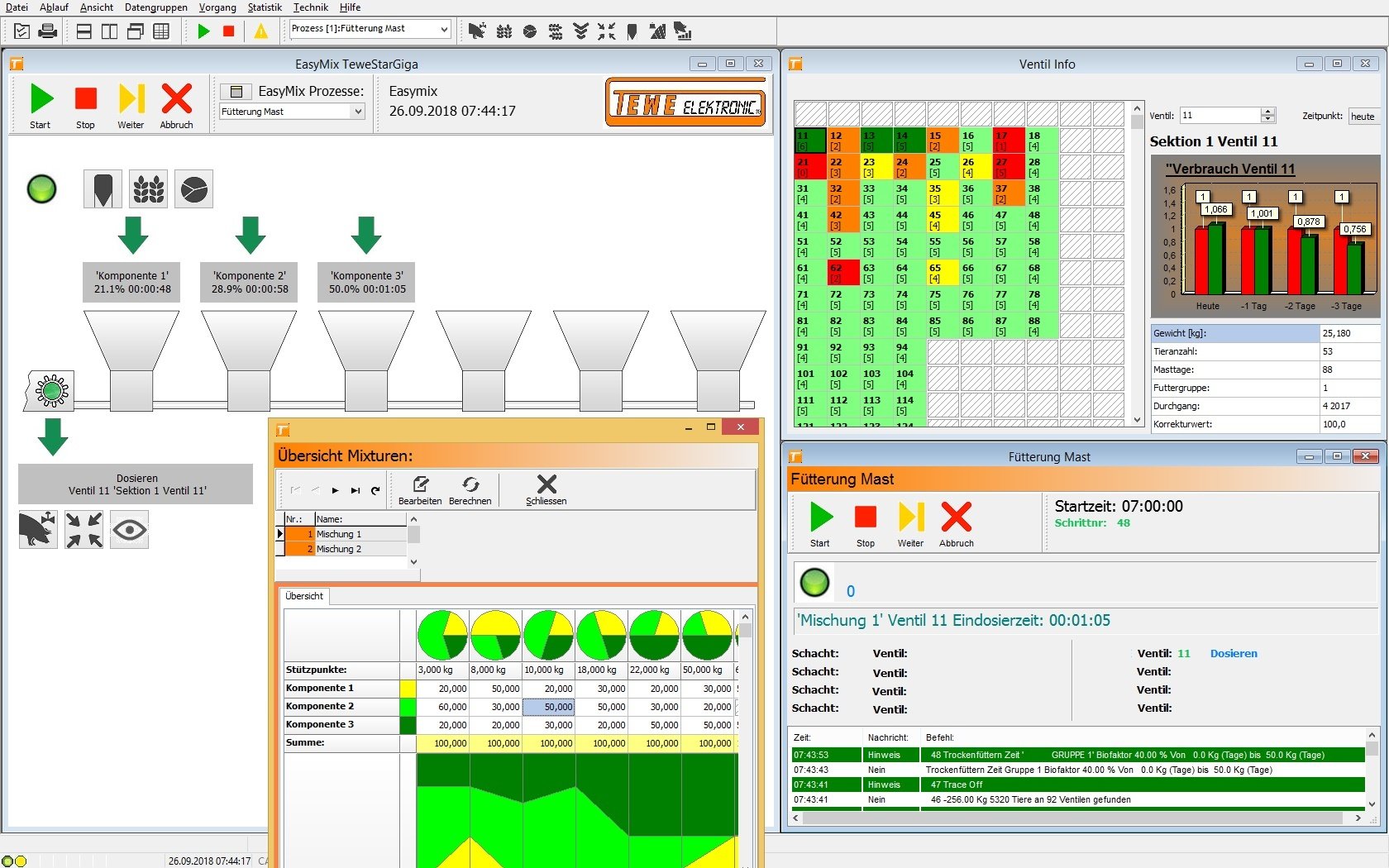Click the yellow Komponente 1 color swatch
This screenshot has height=868, width=1389.
[408, 689]
